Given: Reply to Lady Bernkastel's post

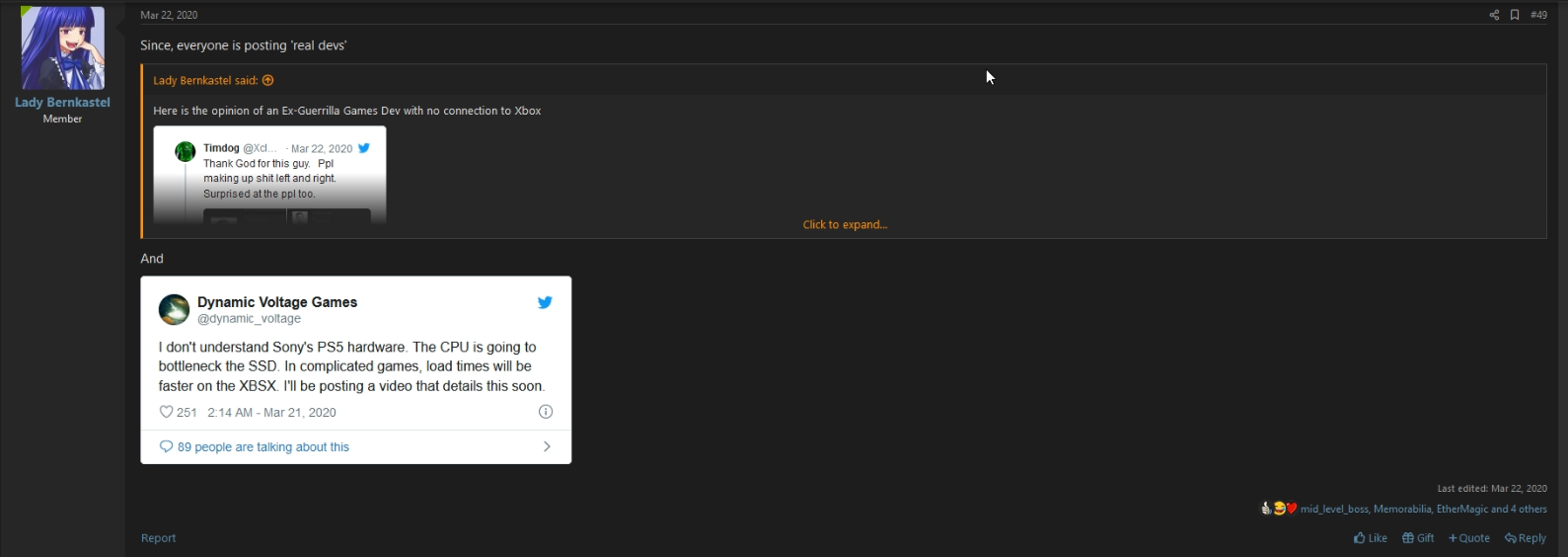Looking at the screenshot, I should click(x=1526, y=538).
